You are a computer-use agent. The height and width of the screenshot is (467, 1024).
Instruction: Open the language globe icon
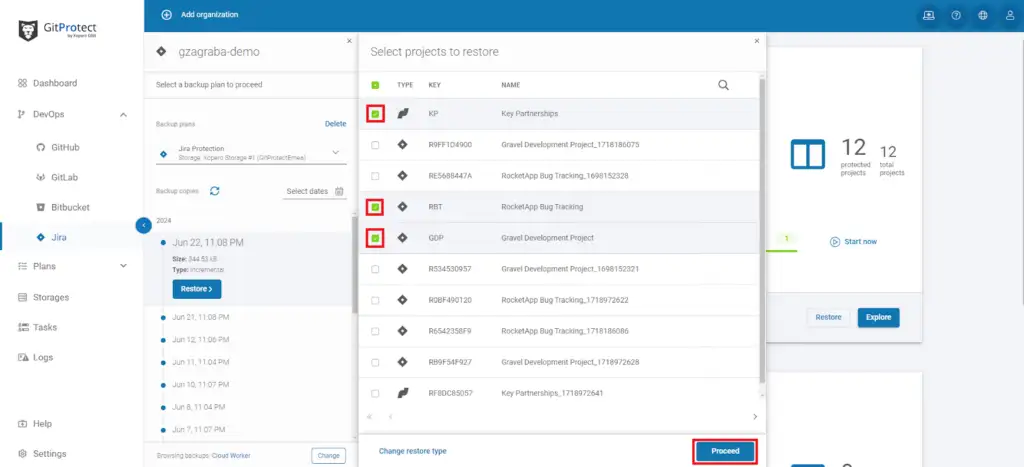click(983, 16)
